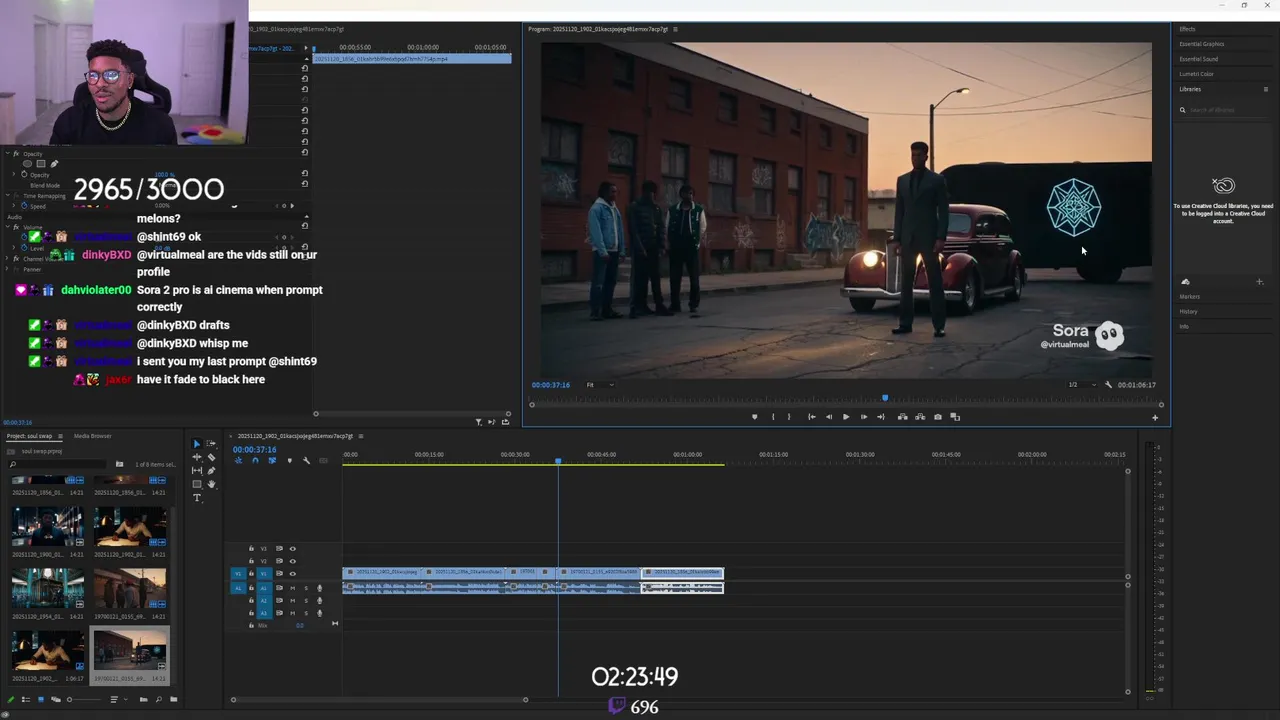Click the Program monitor timecode 00:00:37:16
Screen dimensions: 1280x720
[x=551, y=385]
